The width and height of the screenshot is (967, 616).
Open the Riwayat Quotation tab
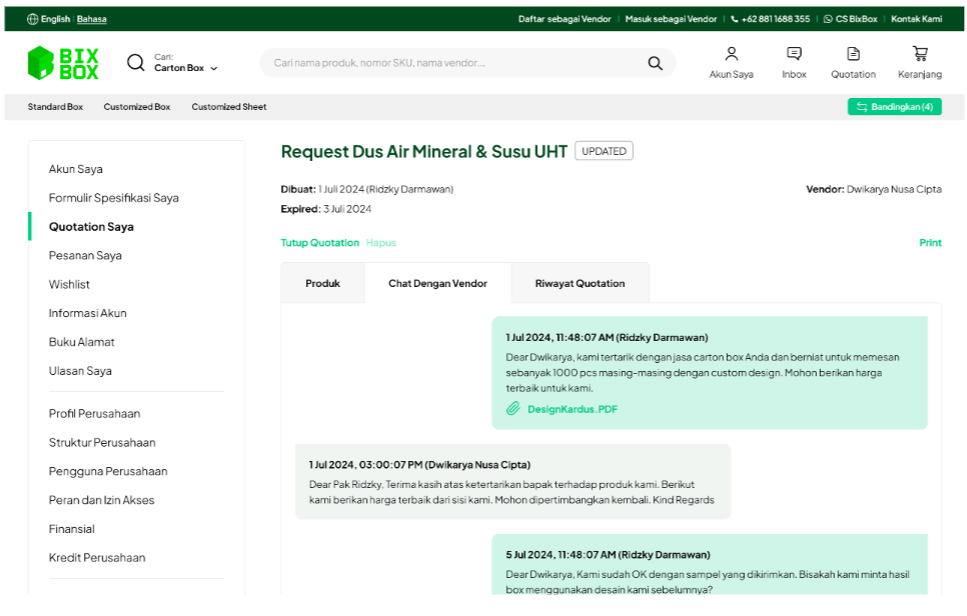[x=579, y=284]
